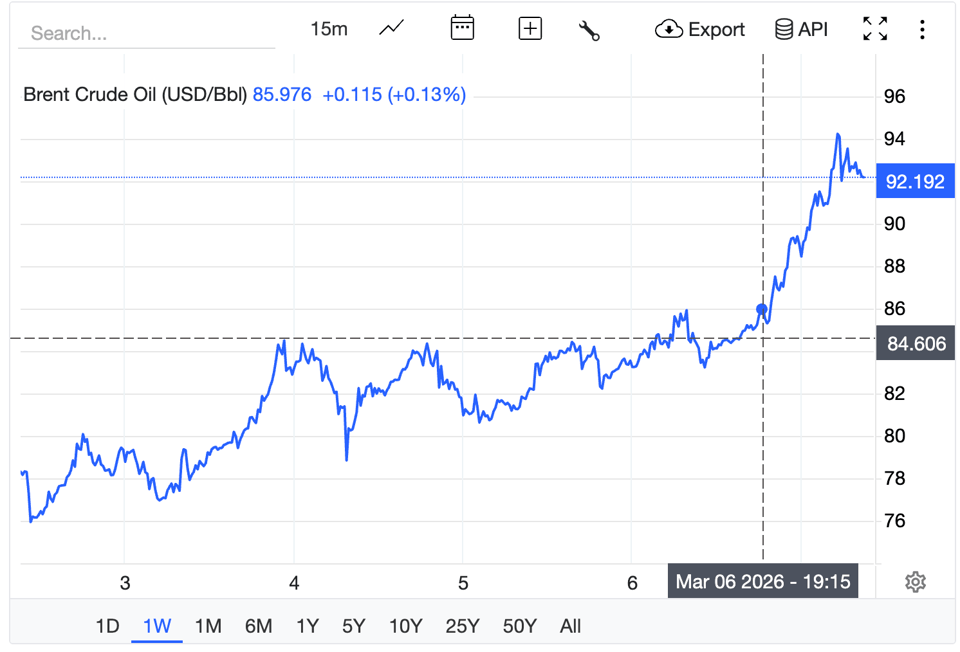960x652 pixels.
Task: Open the wrench tools icon
Action: pos(589,30)
